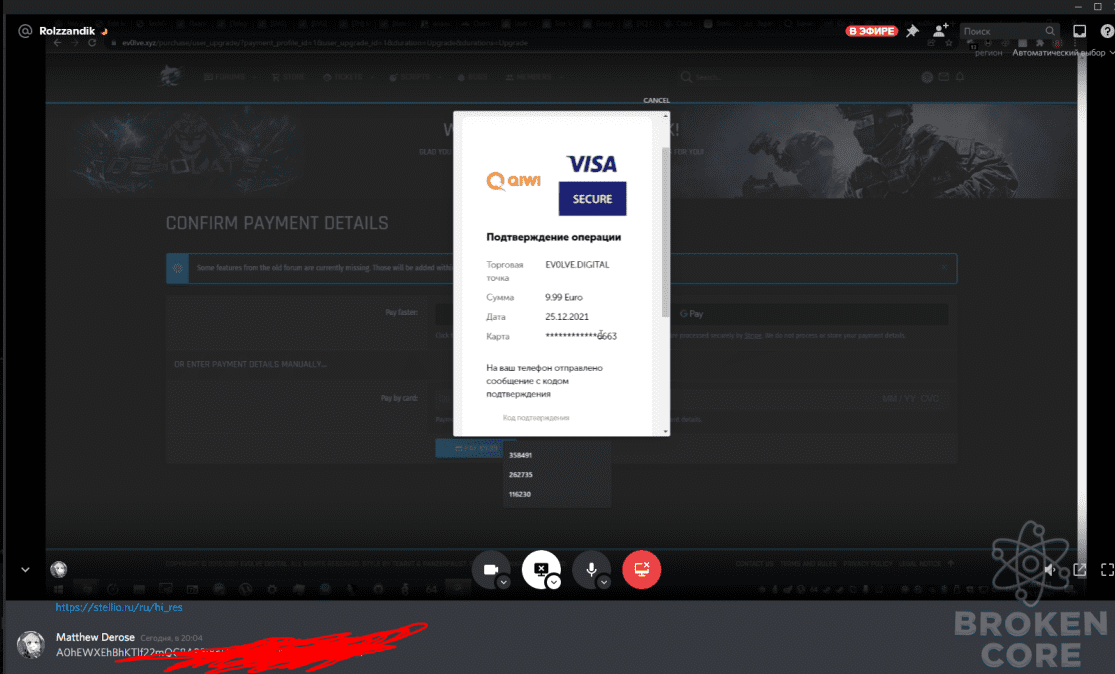Click CANCEL above the payment dialog
The image size is (1115, 674).
click(x=656, y=100)
